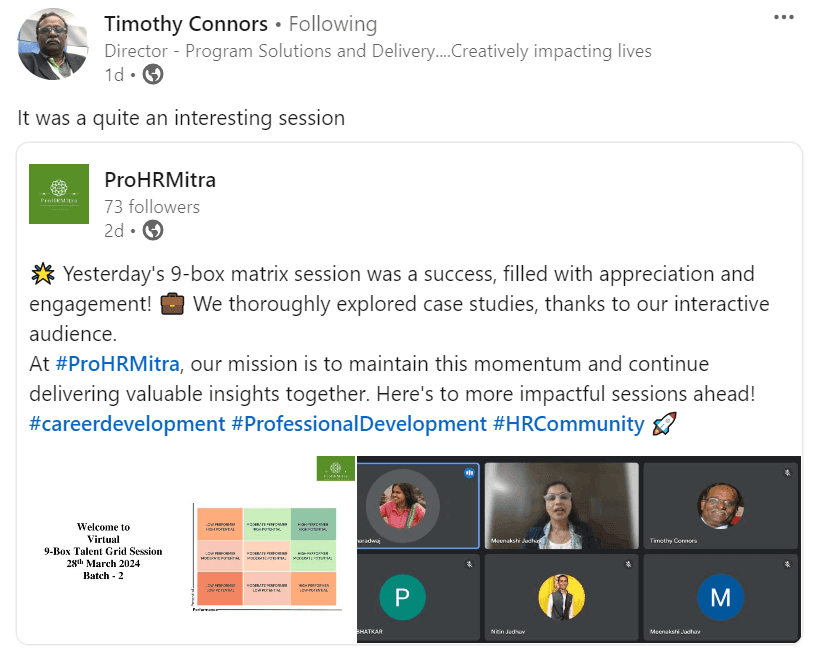Screen dimensions: 824x659
Task: Open the ProHRMitra green logo
Action: 59,194
